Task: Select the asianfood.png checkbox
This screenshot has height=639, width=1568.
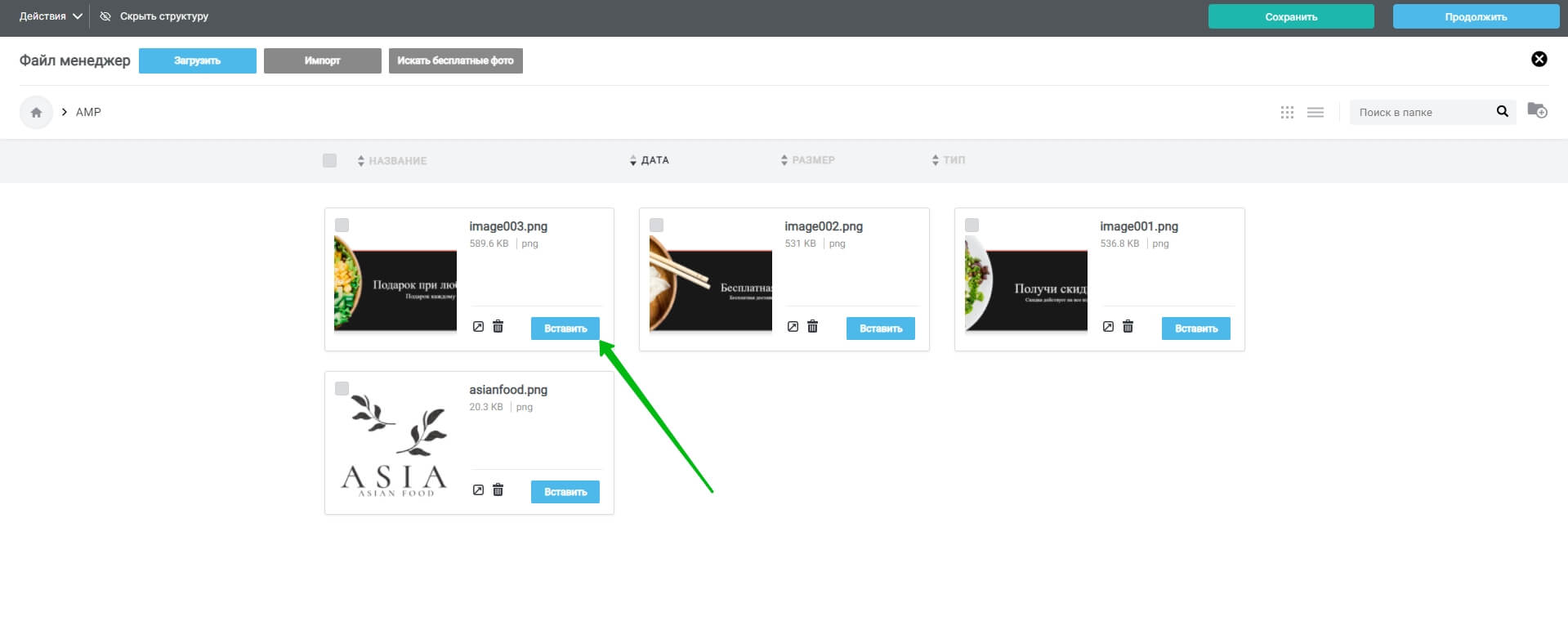Action: (x=342, y=388)
